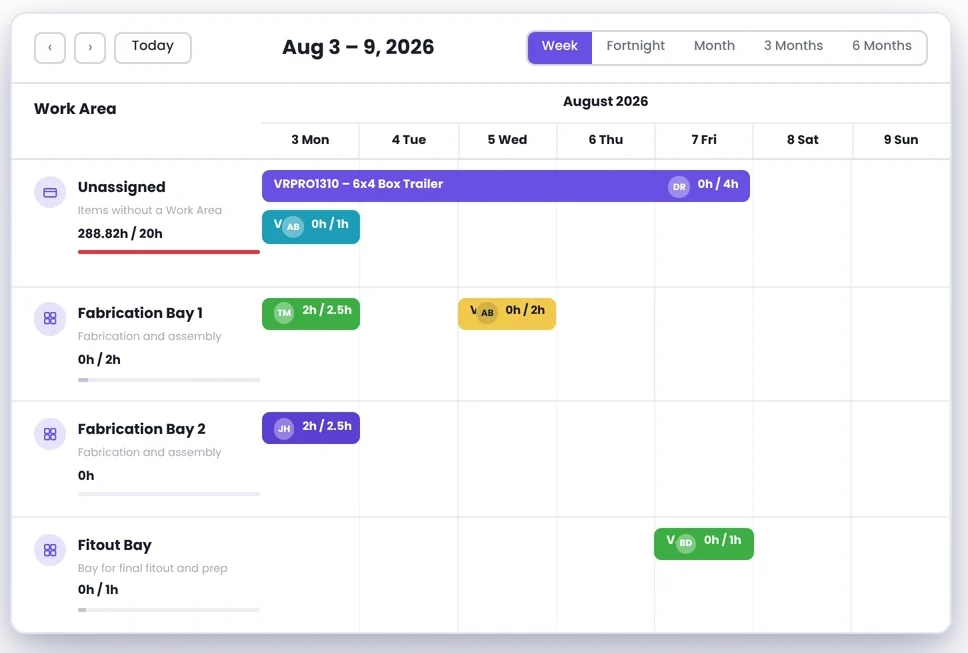Click the Unassigned work area card icon
968x653 pixels.
pyautogui.click(x=50, y=193)
